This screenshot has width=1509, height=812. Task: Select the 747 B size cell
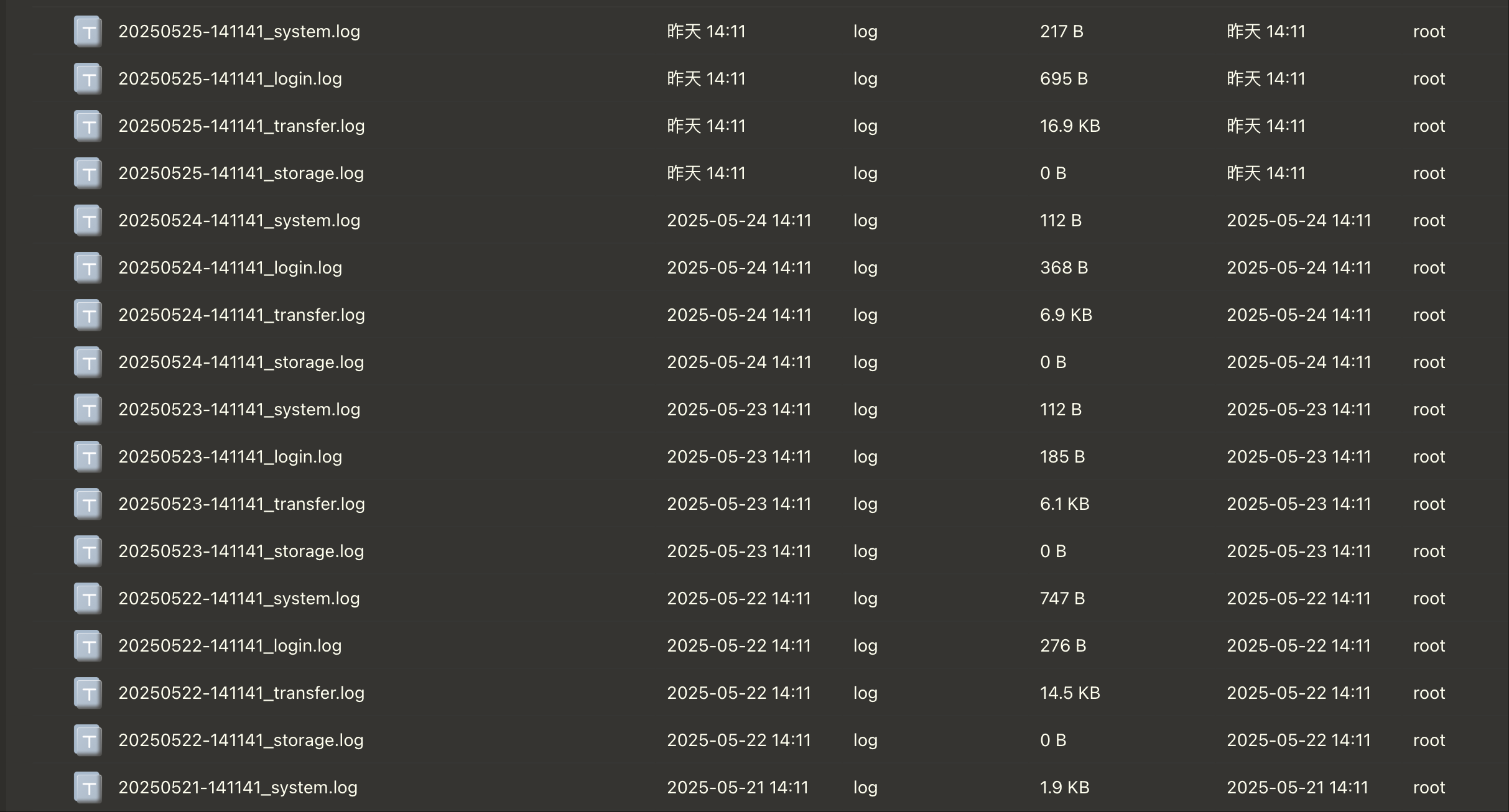pyautogui.click(x=1062, y=599)
